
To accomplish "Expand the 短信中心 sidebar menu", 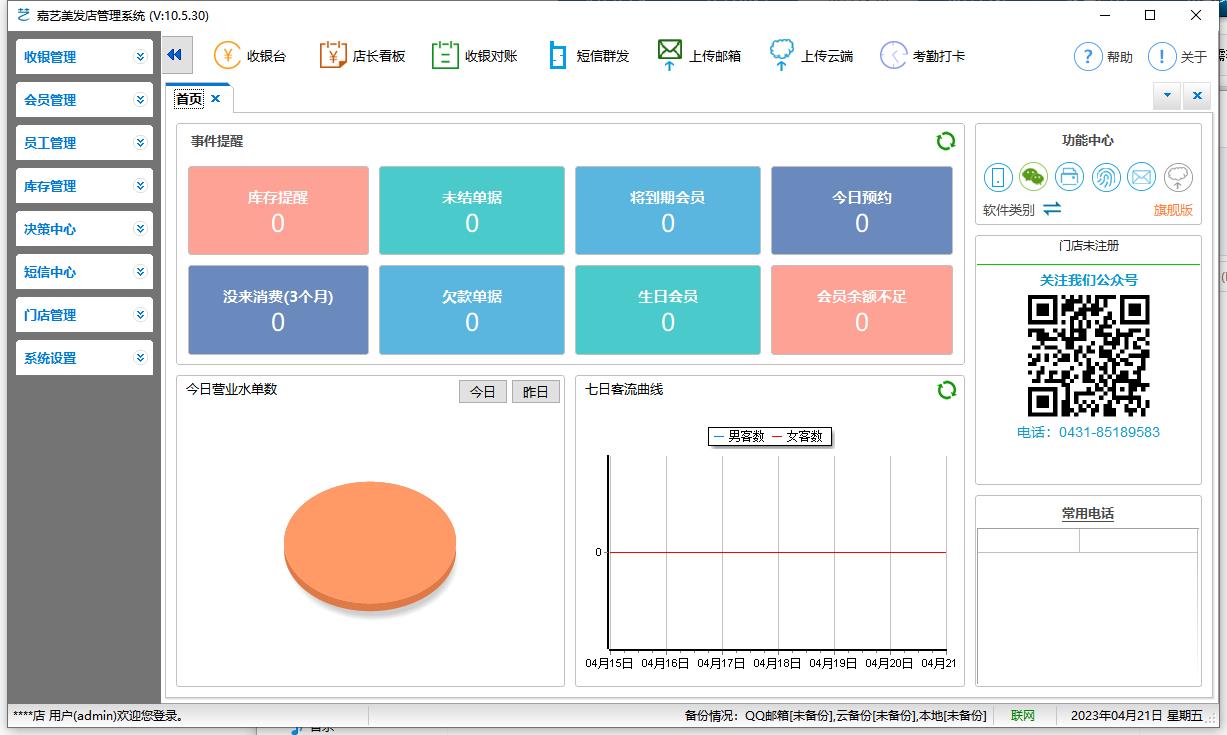I will (x=84, y=272).
